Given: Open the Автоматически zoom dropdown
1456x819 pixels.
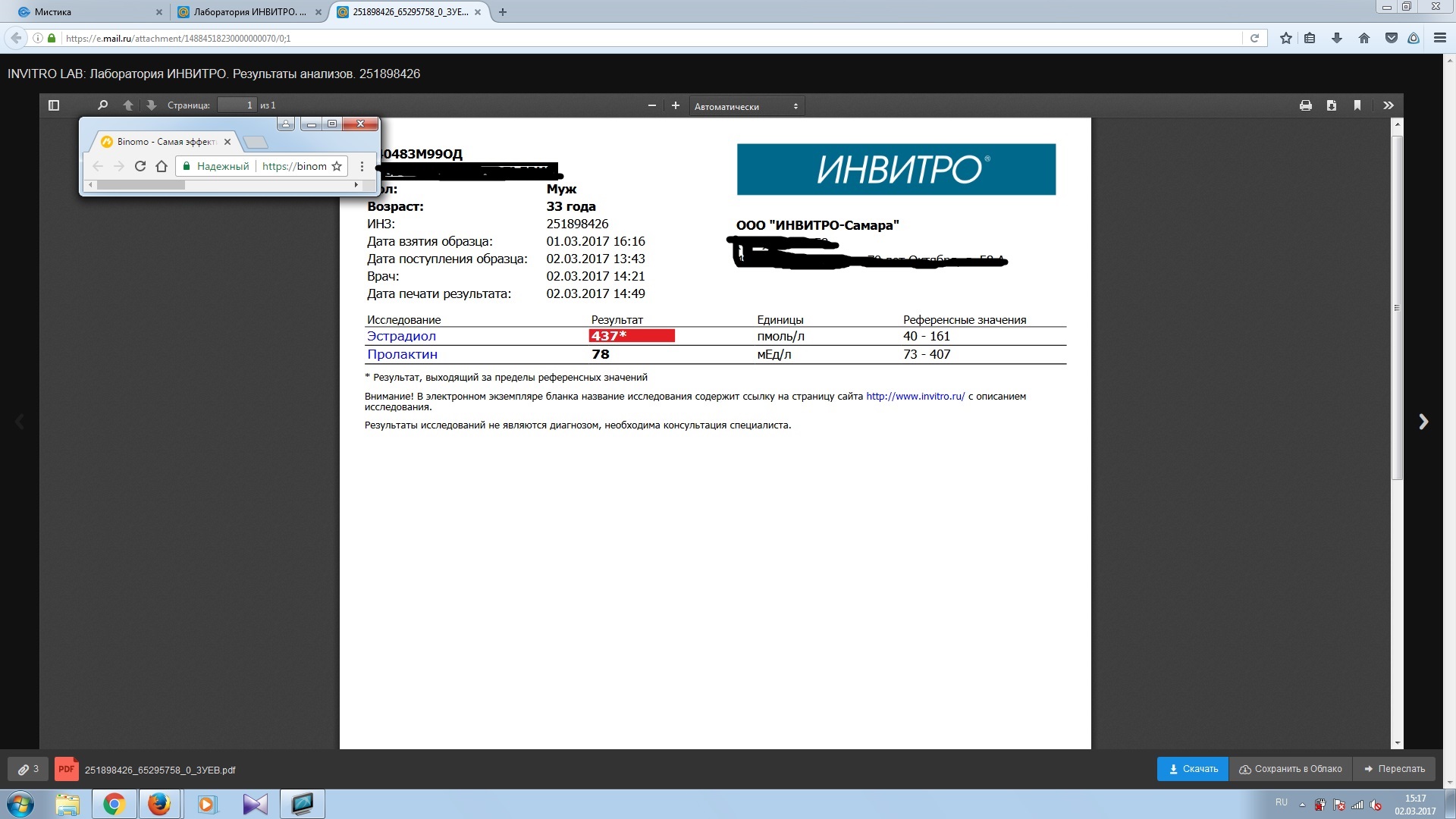Looking at the screenshot, I should [746, 106].
